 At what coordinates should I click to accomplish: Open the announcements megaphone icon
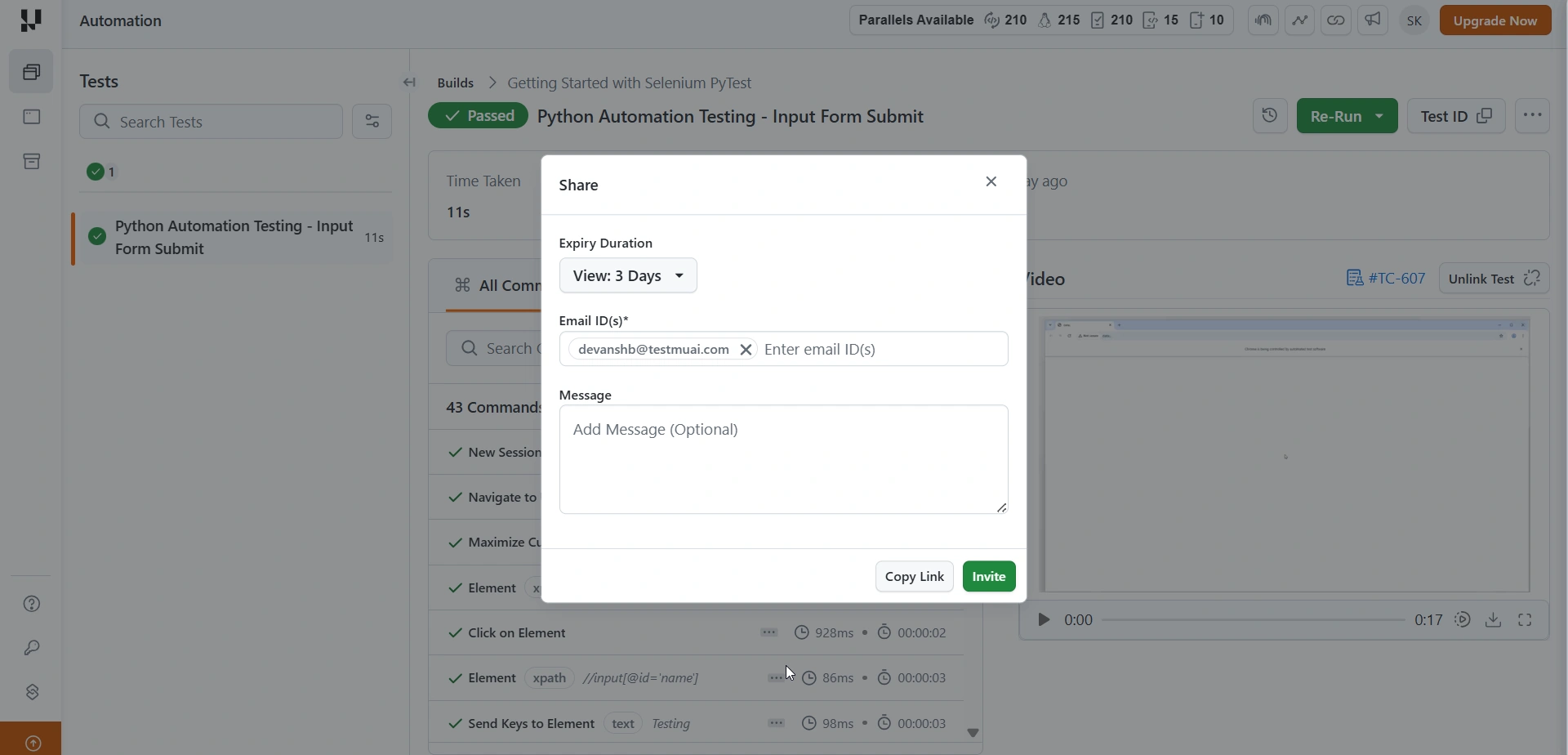(1374, 20)
